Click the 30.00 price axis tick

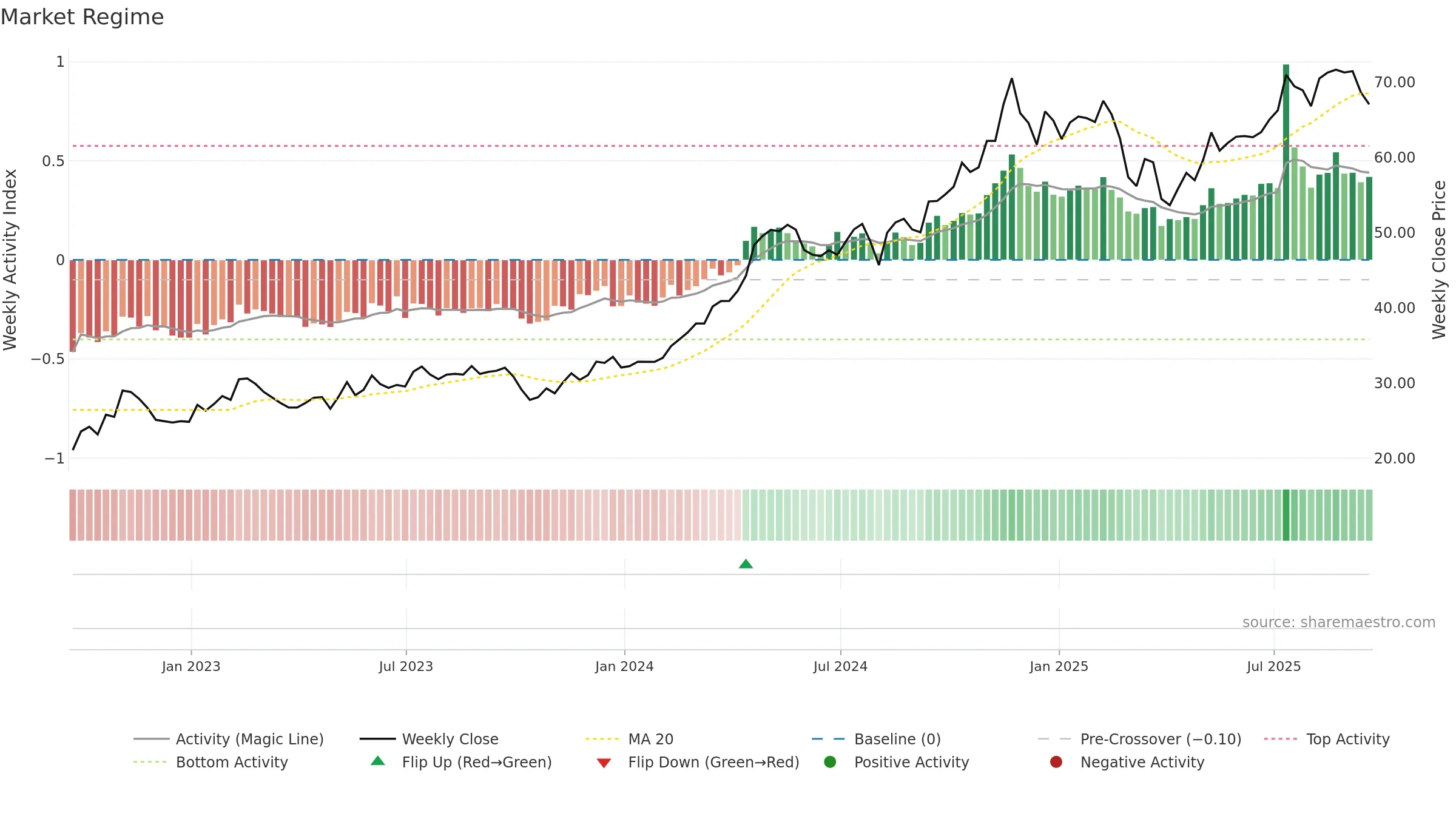1395,383
